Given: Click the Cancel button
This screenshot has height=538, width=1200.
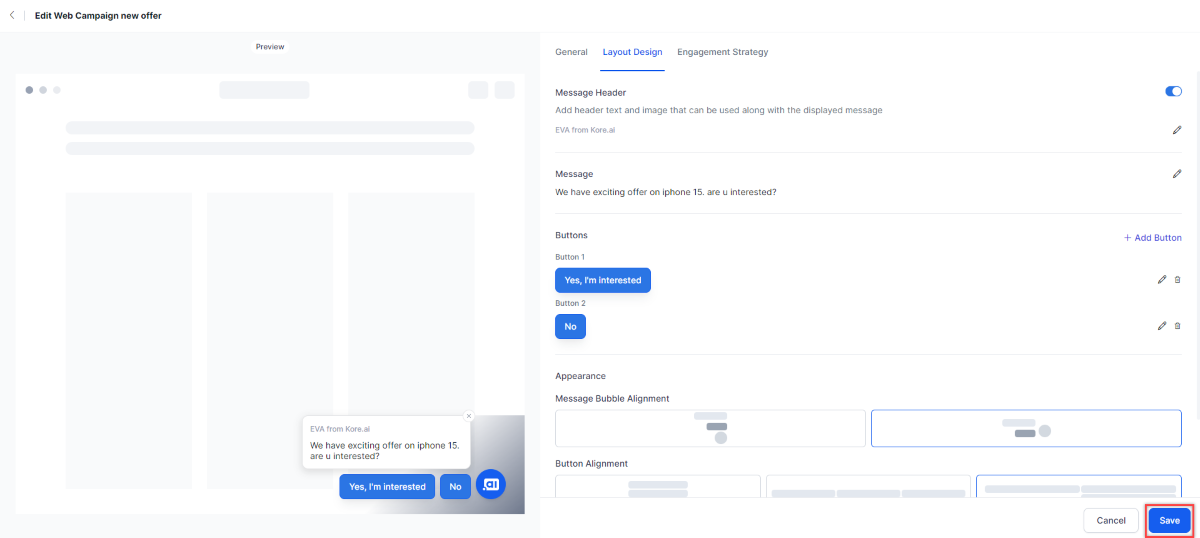Looking at the screenshot, I should [x=1110, y=521].
